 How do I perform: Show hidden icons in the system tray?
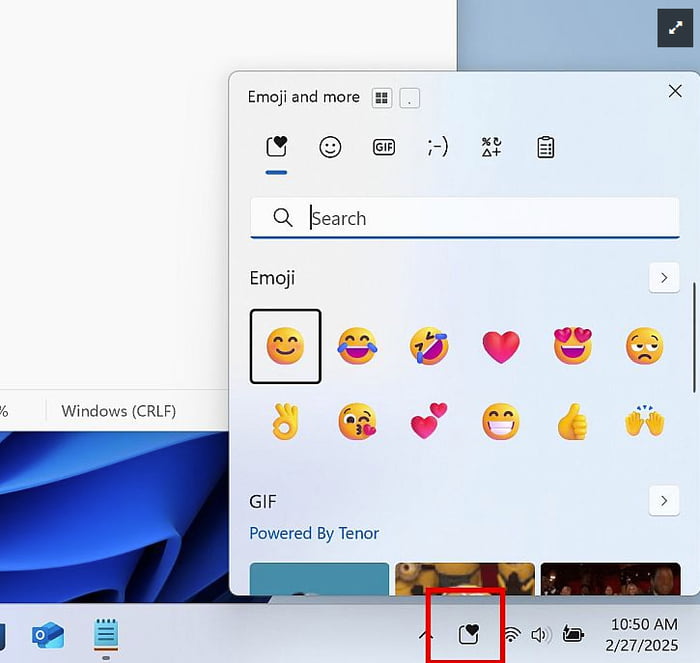pyautogui.click(x=426, y=635)
